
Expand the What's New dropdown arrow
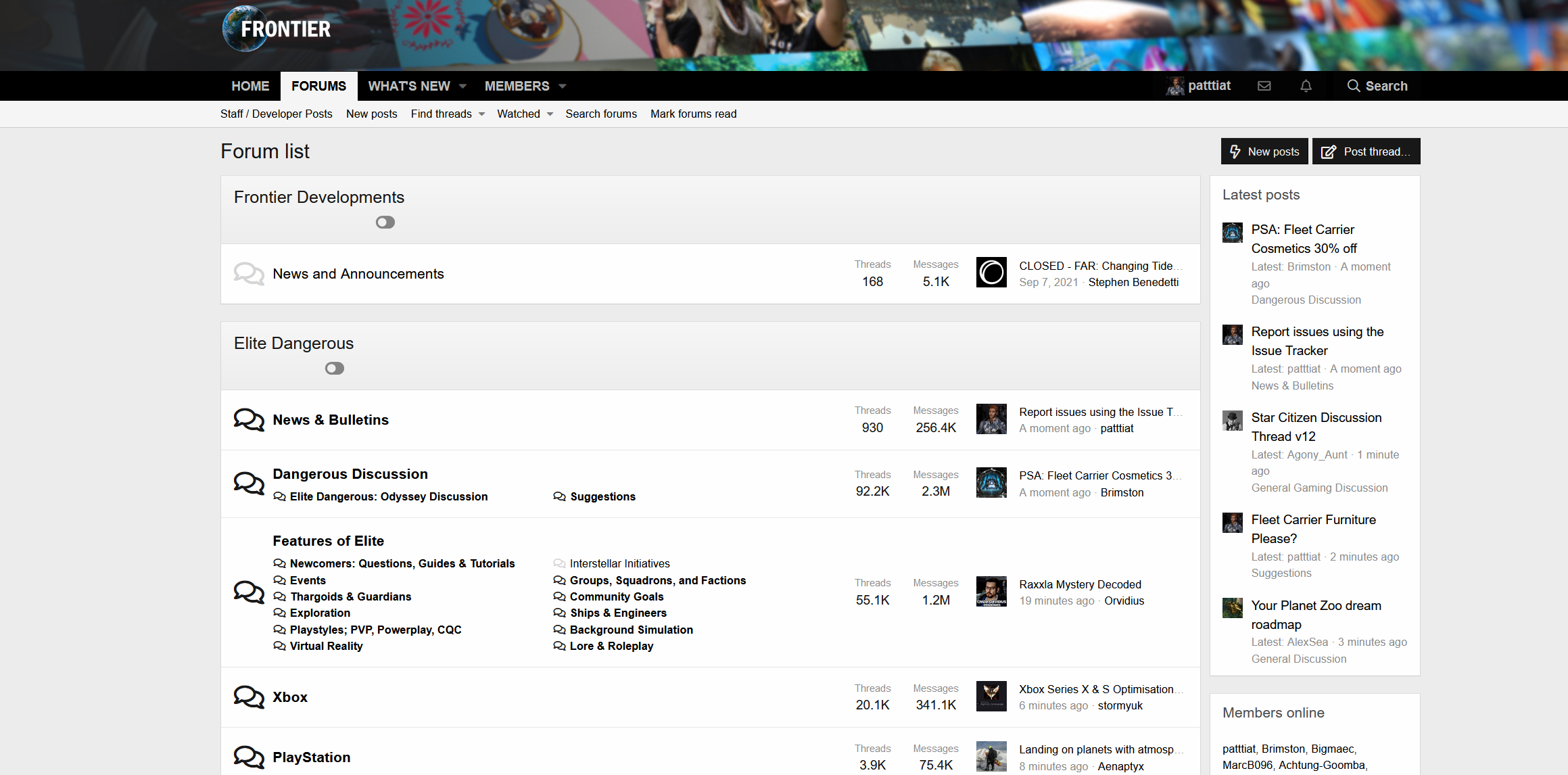[463, 86]
